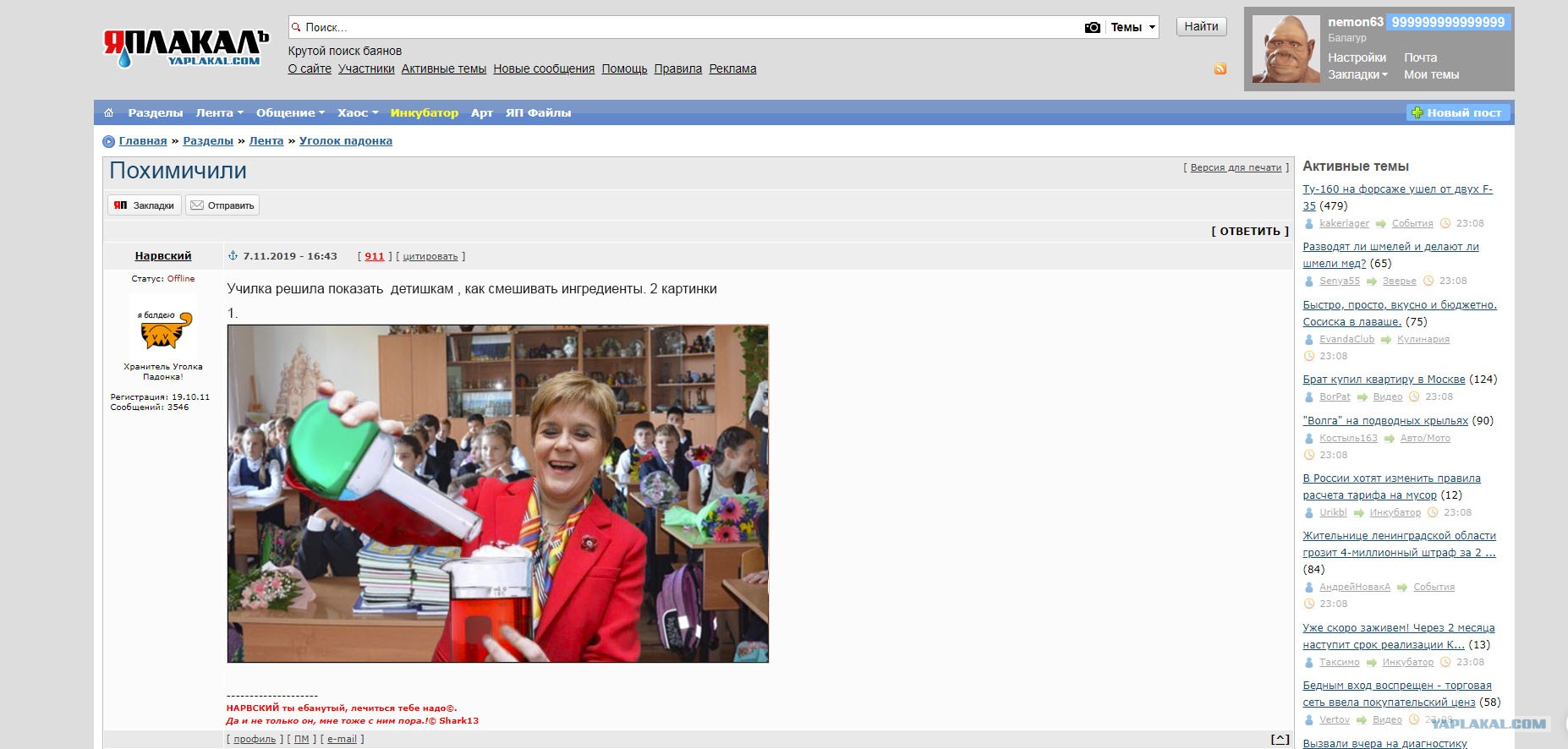
Task: Click the цитировать link
Action: [x=430, y=256]
